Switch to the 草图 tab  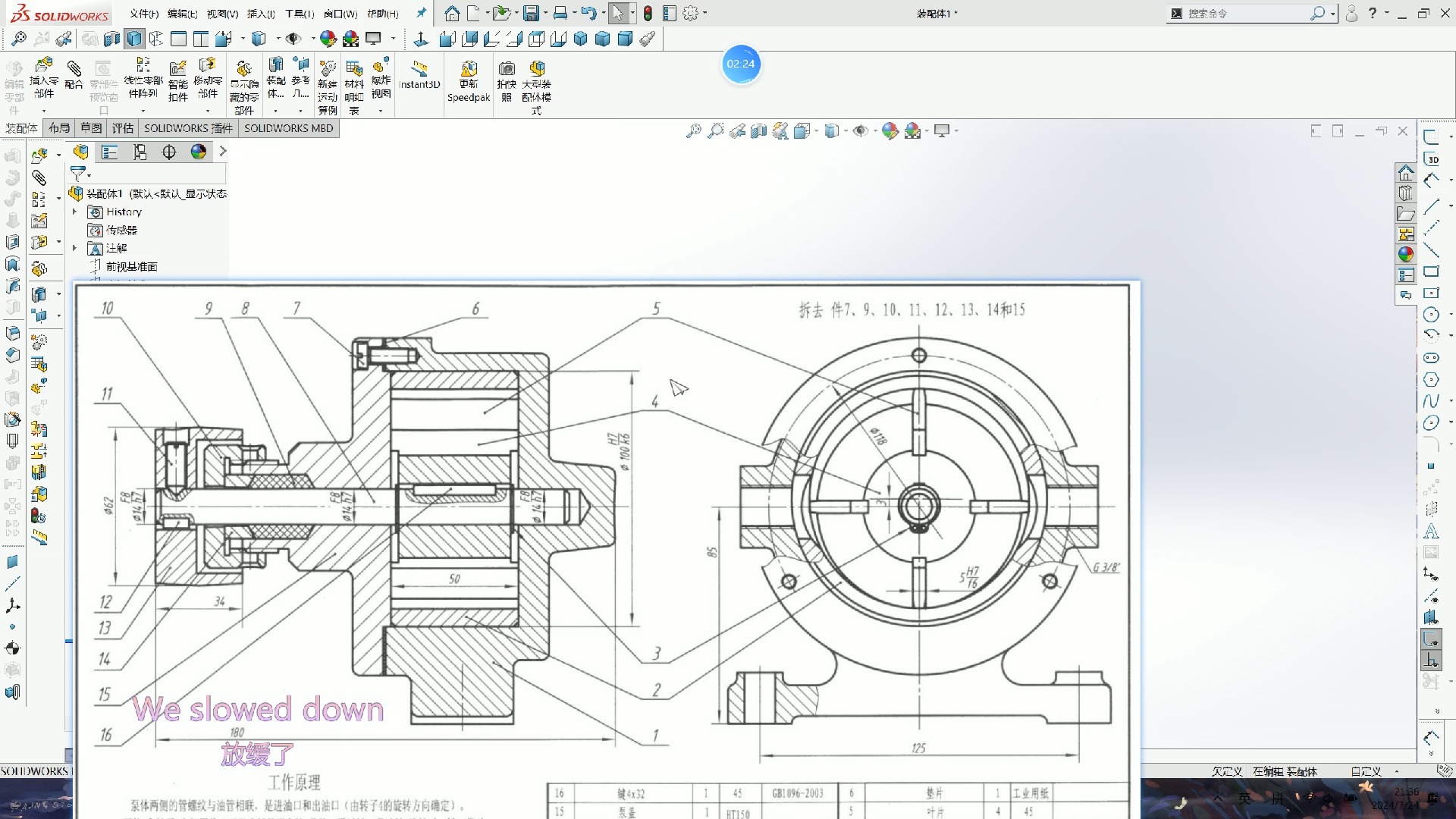pos(91,128)
